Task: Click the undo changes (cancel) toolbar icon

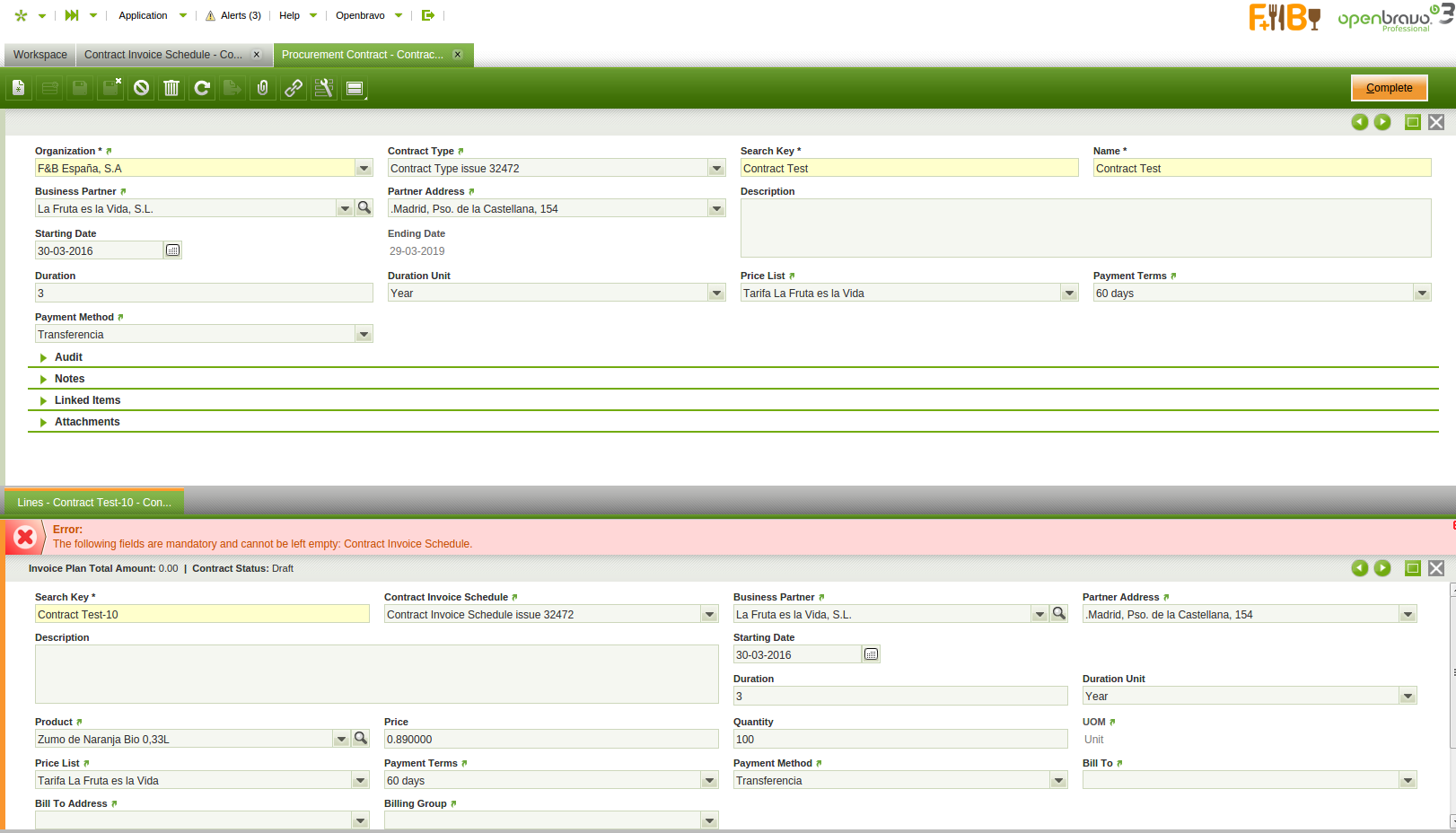Action: point(141,88)
